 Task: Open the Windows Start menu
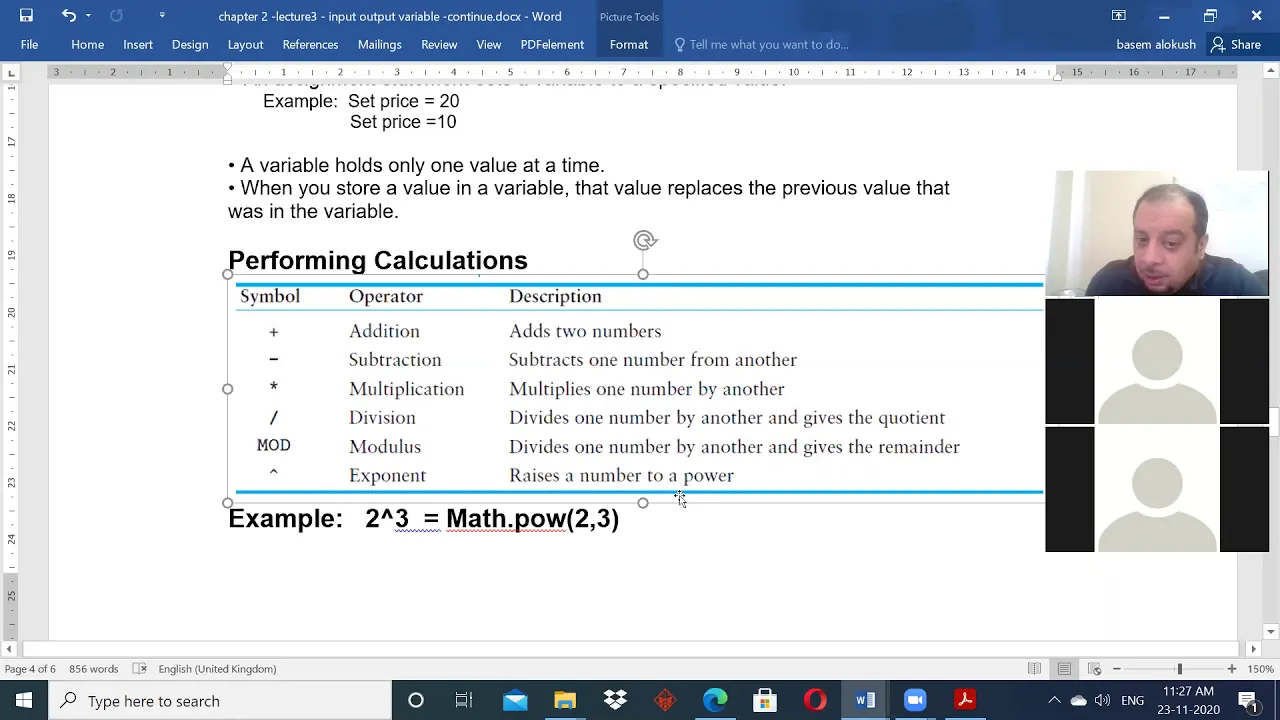23,700
